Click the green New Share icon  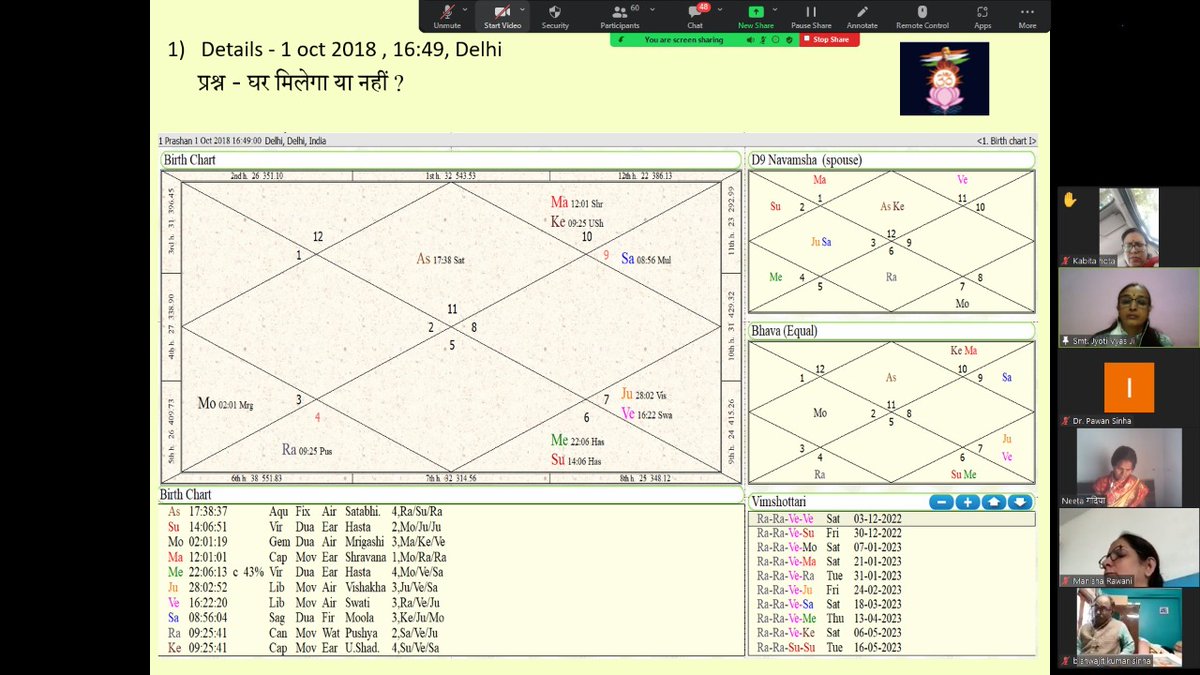(756, 11)
